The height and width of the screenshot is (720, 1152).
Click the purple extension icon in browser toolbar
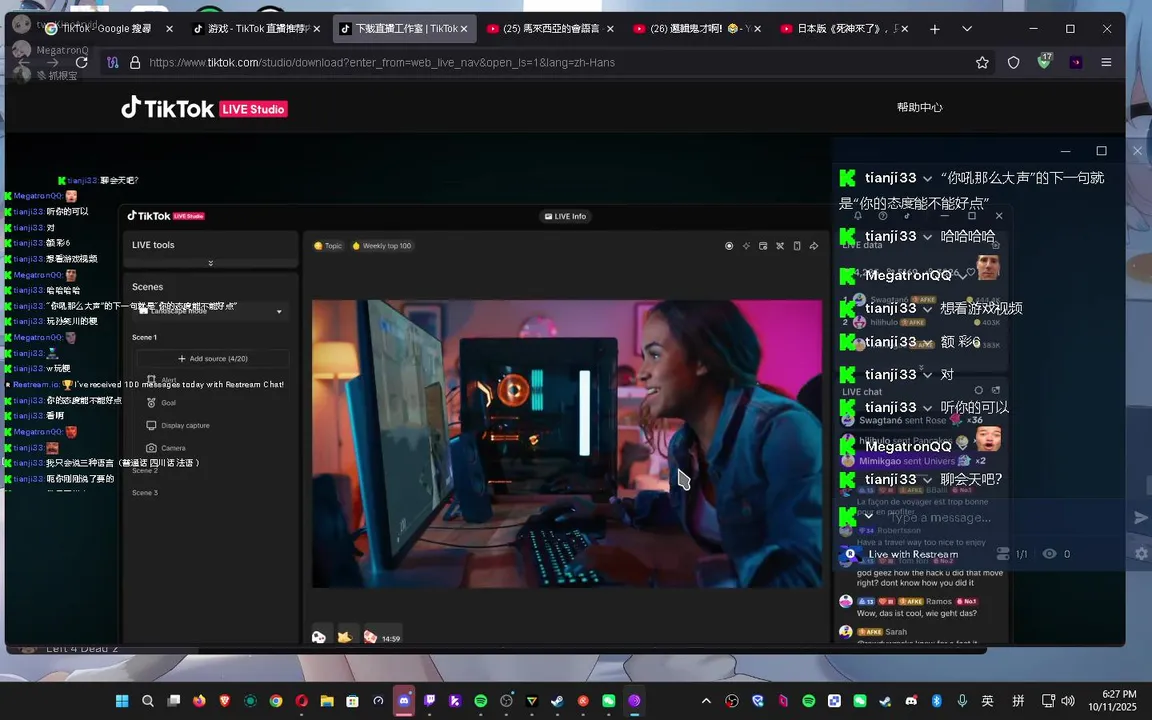(x=1076, y=62)
